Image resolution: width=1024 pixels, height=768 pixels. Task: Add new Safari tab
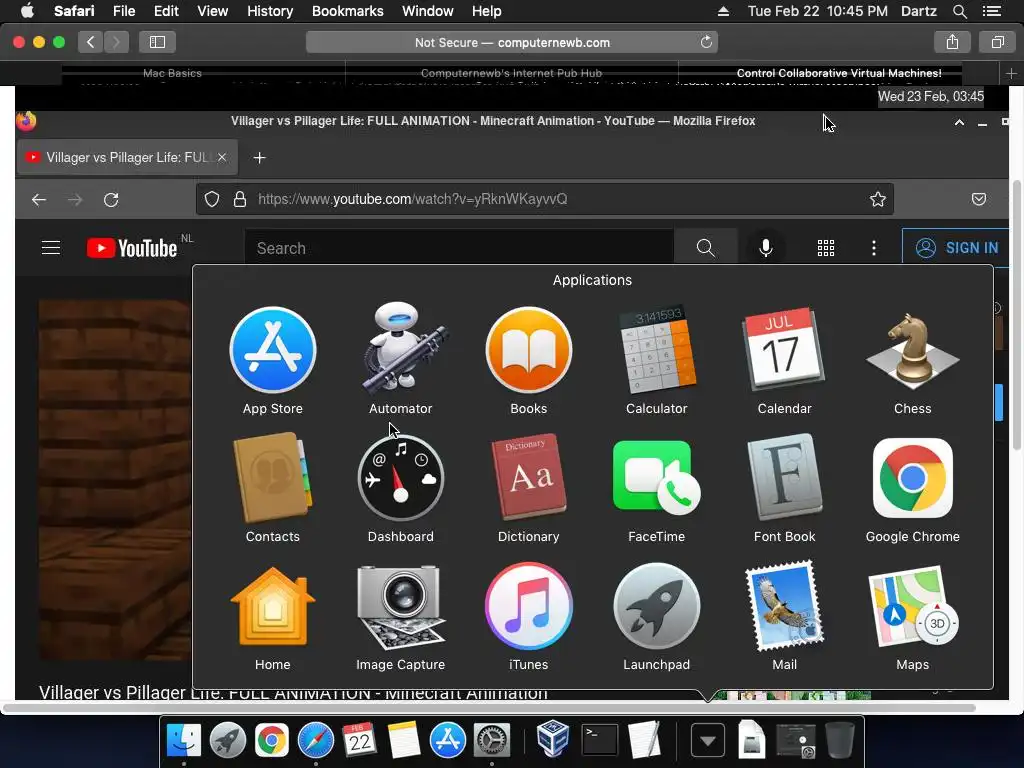click(x=1011, y=74)
